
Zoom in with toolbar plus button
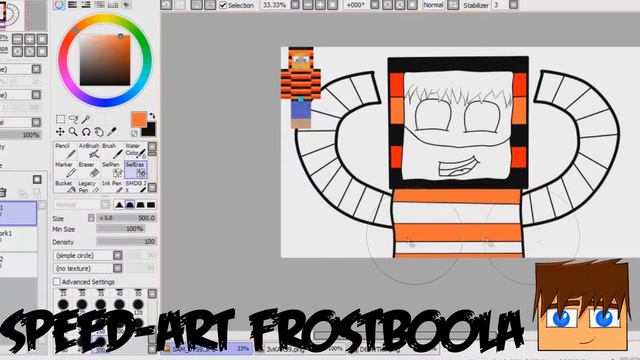tap(320, 5)
